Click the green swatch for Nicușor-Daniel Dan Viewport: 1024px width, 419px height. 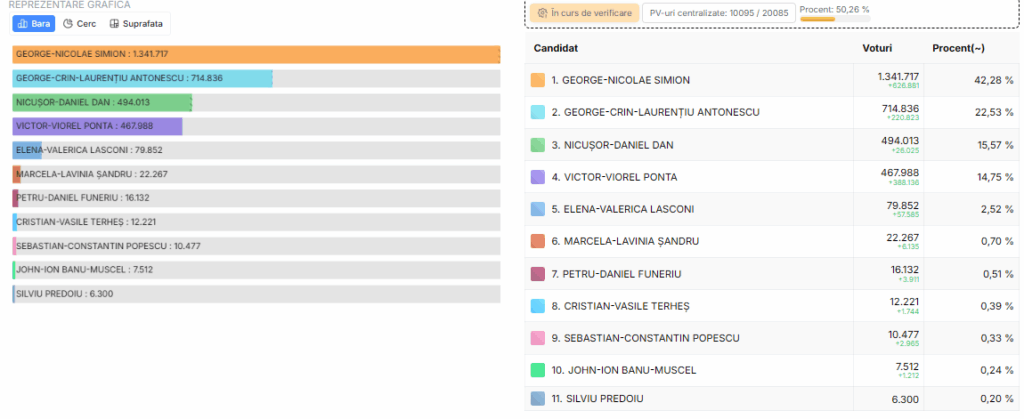tap(538, 145)
